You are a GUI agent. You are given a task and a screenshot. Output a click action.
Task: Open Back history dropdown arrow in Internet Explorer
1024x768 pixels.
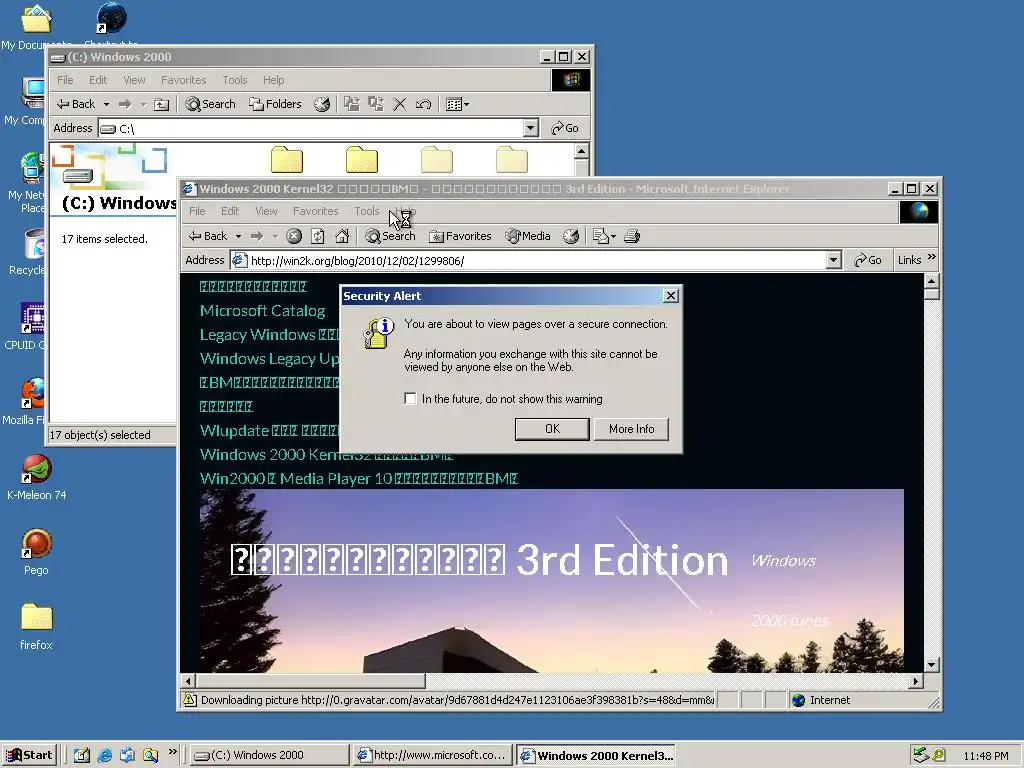(x=238, y=236)
